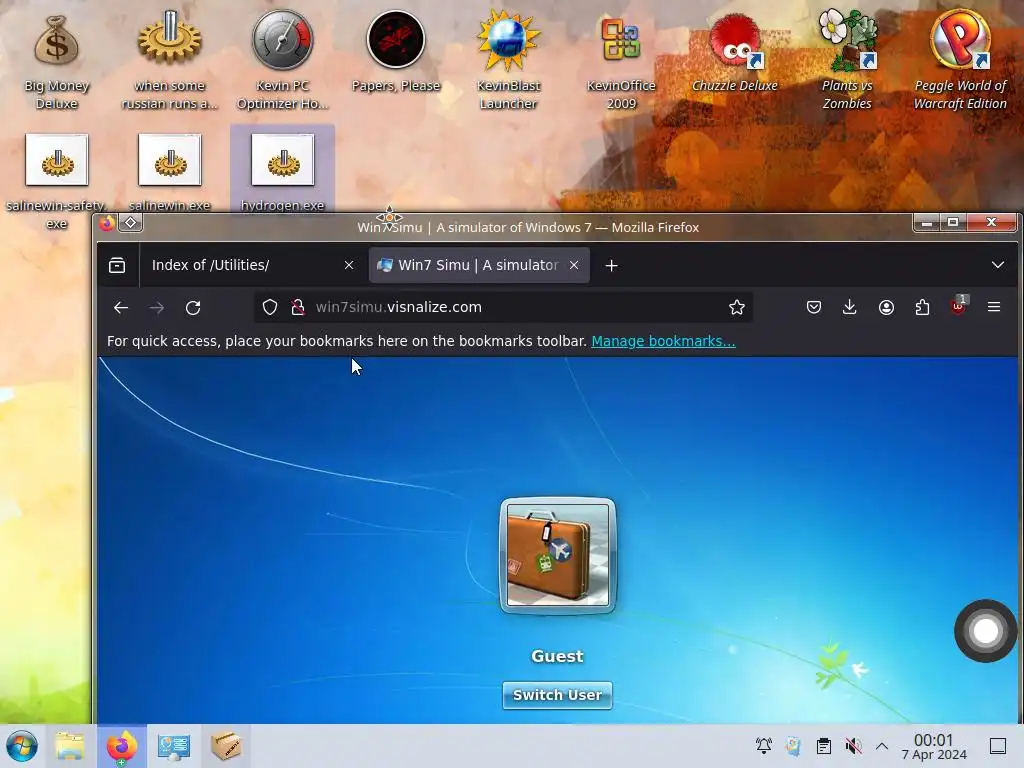Expand the system tray hidden icons arrow
The width and height of the screenshot is (1024, 768).
pyautogui.click(x=882, y=746)
